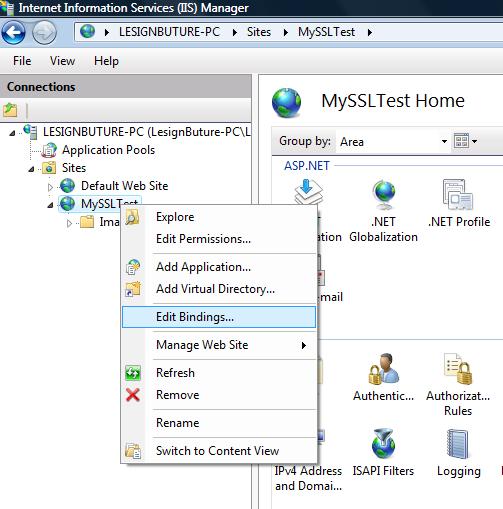Viewport: 503px width, 509px height.
Task: Collapse the LESIGNBUTURE-PC server node
Action: pyautogui.click(x=12, y=133)
